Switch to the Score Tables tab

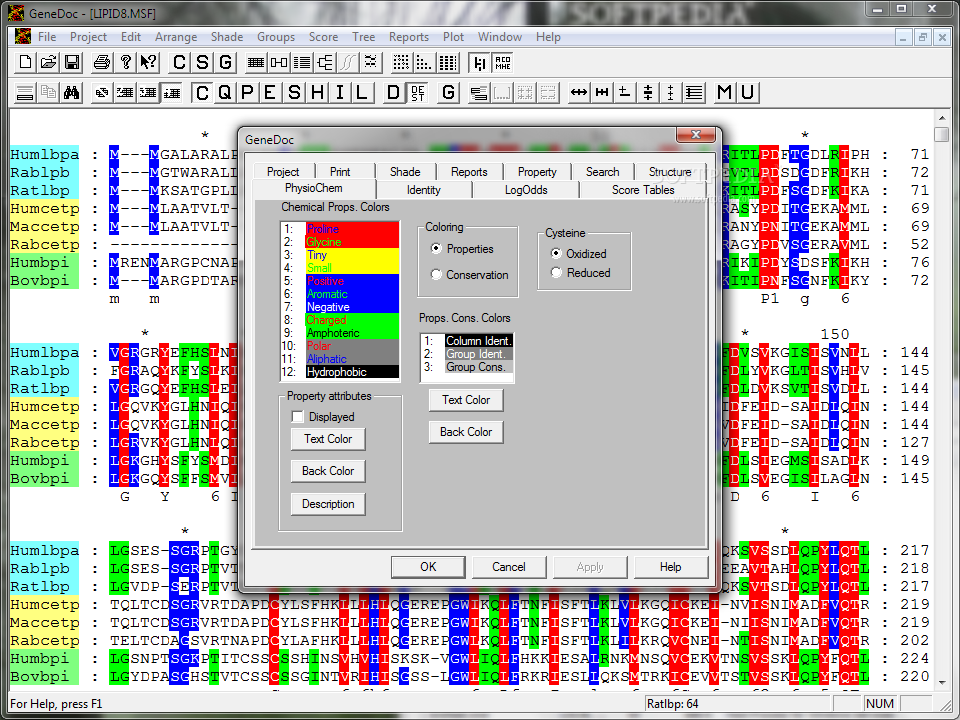643,190
